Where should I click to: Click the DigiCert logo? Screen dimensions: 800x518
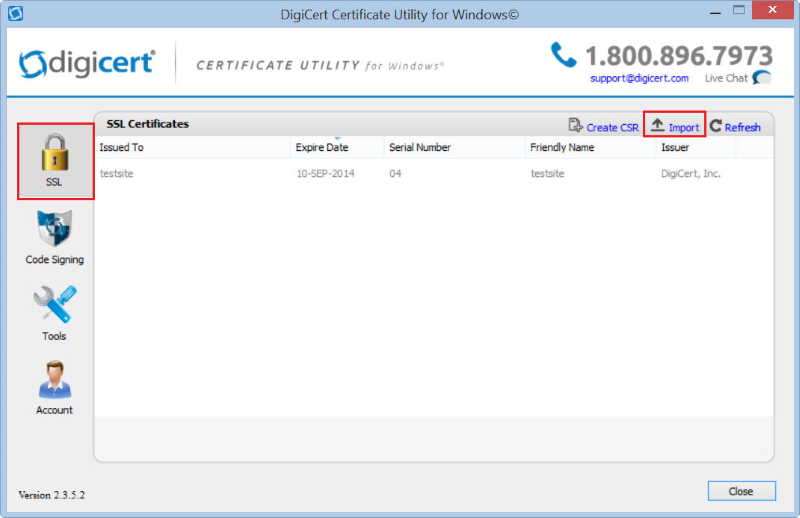coord(86,63)
